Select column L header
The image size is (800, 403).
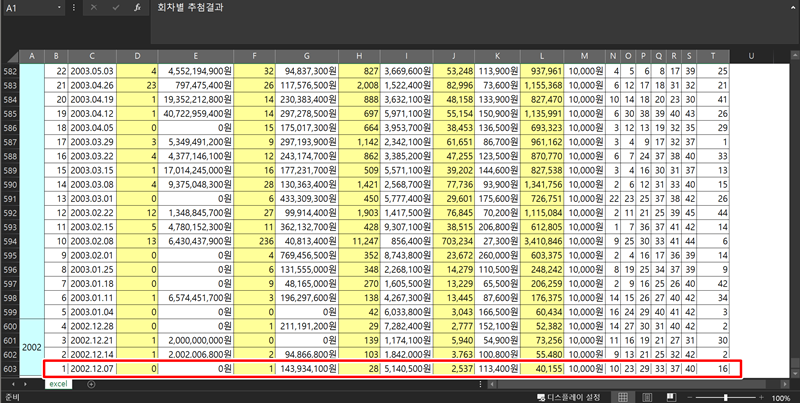542,56
